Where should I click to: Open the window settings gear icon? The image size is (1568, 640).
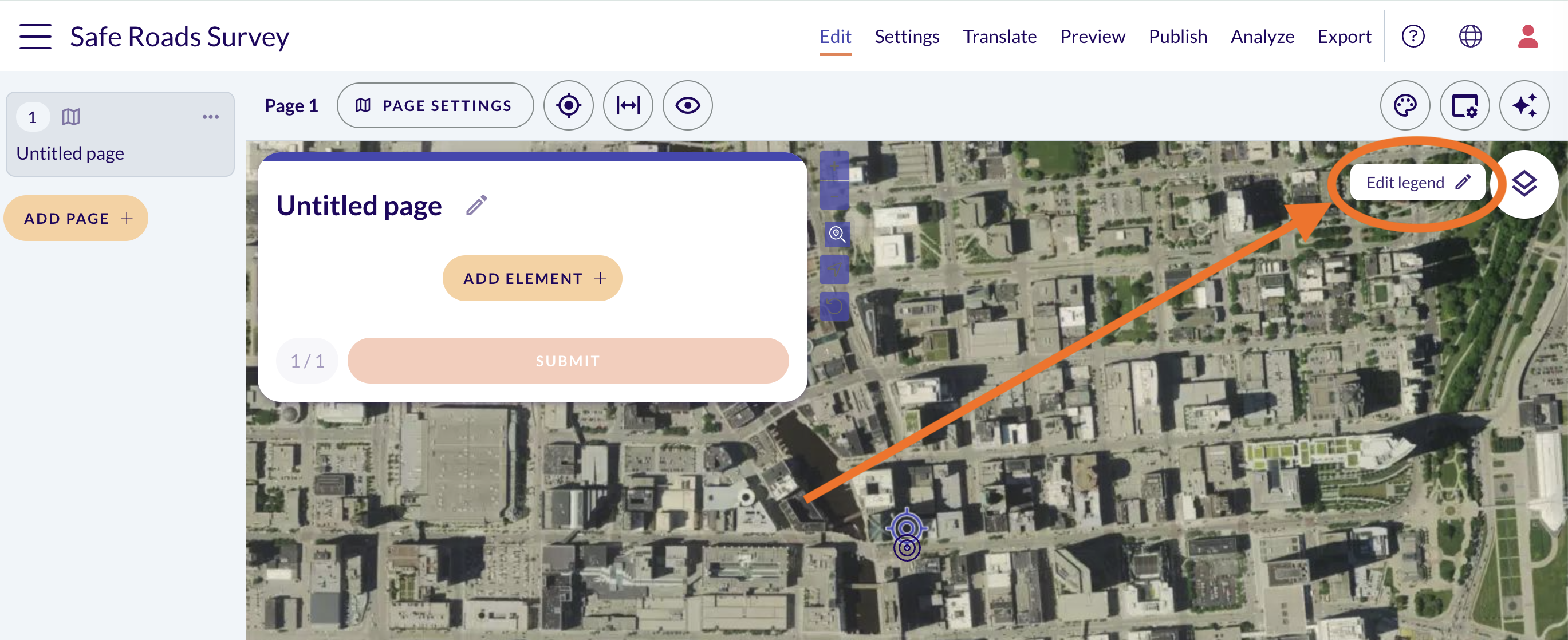(1464, 105)
